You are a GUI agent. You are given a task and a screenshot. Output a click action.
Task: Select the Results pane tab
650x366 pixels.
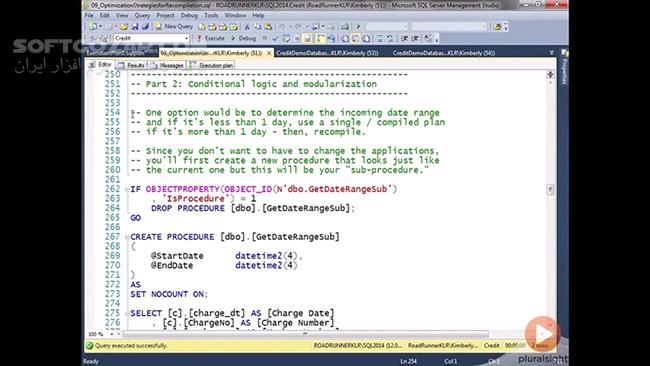tap(131, 65)
